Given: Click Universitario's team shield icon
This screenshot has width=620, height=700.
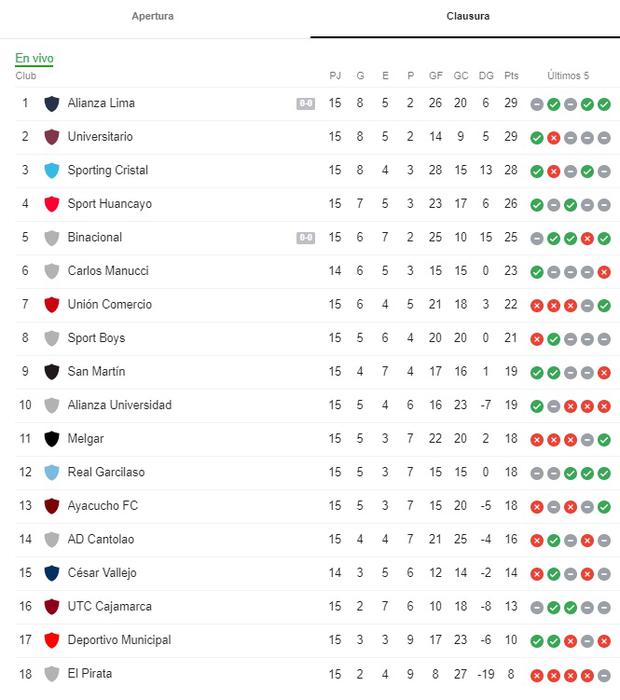Looking at the screenshot, I should coord(52,137).
